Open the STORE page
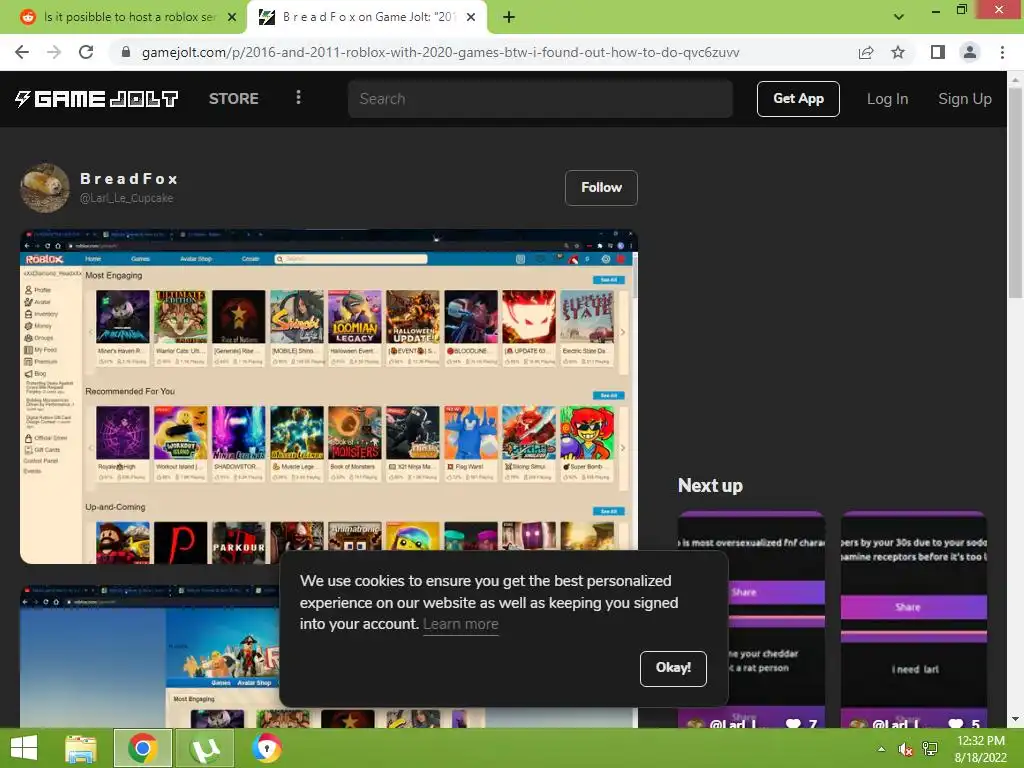The image size is (1024, 768). coord(234,99)
